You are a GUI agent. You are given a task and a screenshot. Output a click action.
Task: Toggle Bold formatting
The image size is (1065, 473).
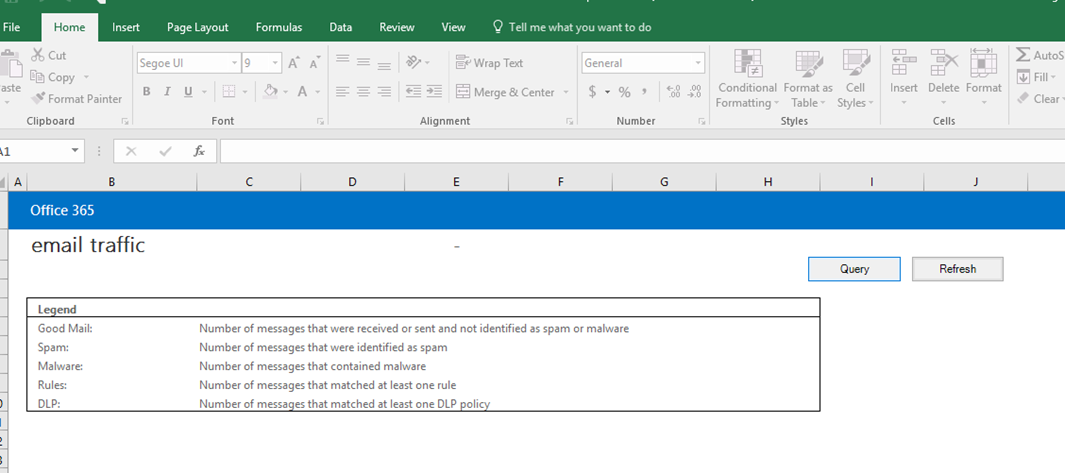pyautogui.click(x=147, y=92)
